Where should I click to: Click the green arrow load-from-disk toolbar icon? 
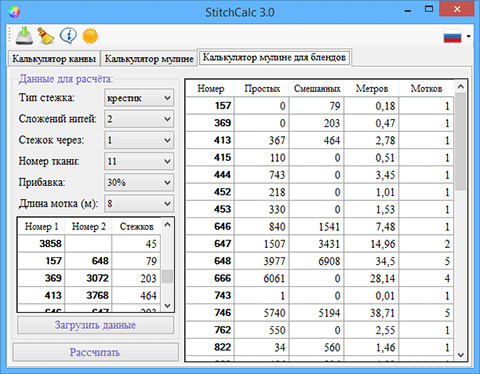[x=24, y=36]
